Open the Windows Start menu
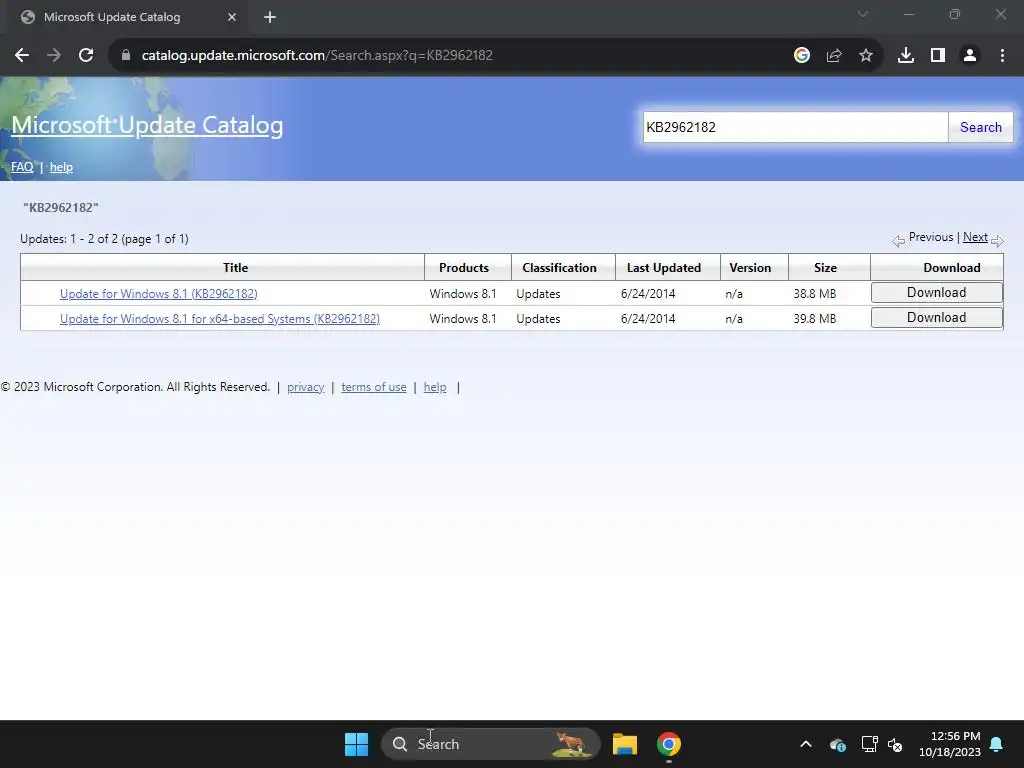Viewport: 1024px width, 768px height. [357, 744]
